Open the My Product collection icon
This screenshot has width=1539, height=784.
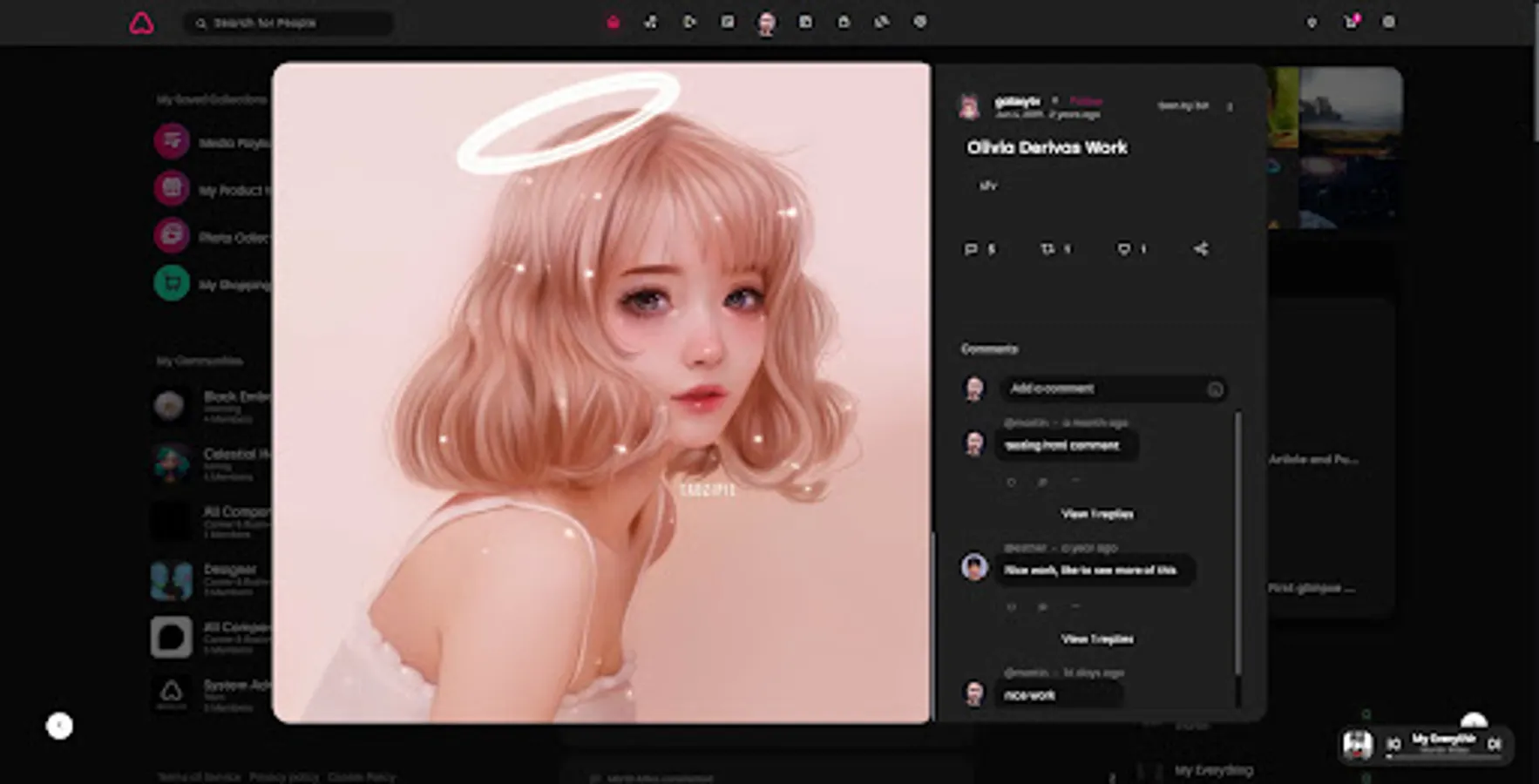coord(172,188)
